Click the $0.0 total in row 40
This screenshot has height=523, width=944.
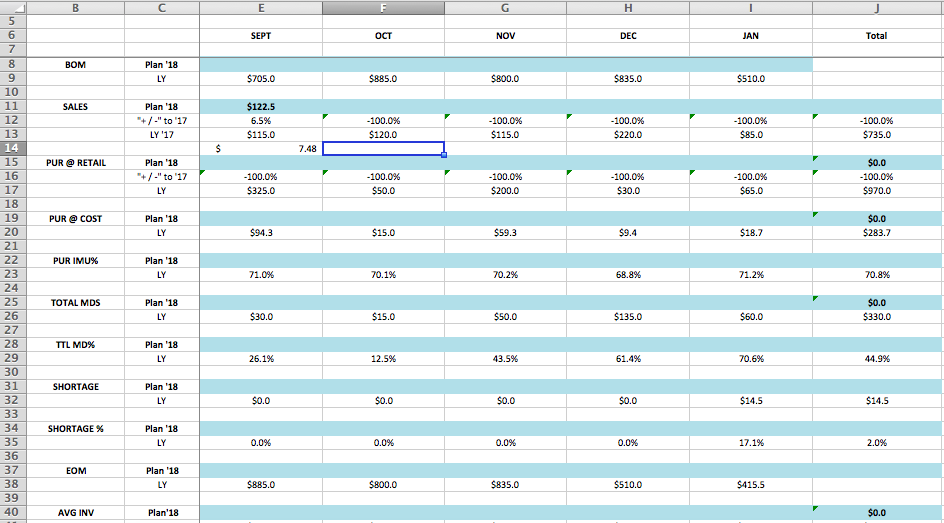point(878,512)
